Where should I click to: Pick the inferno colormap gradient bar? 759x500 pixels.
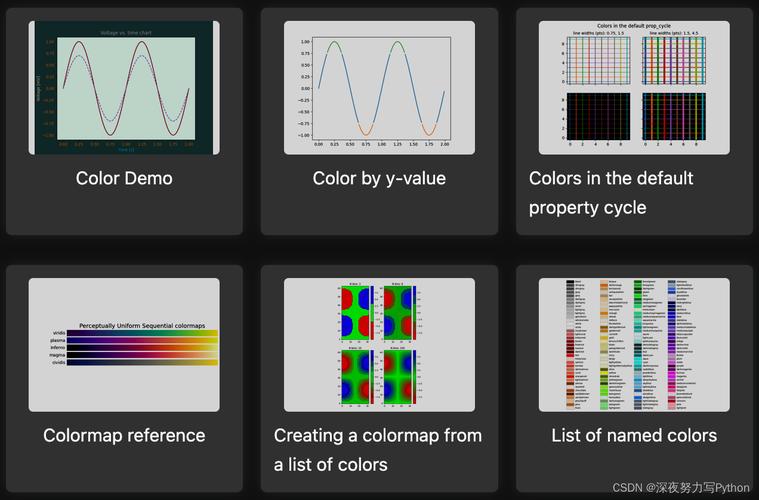tap(142, 348)
